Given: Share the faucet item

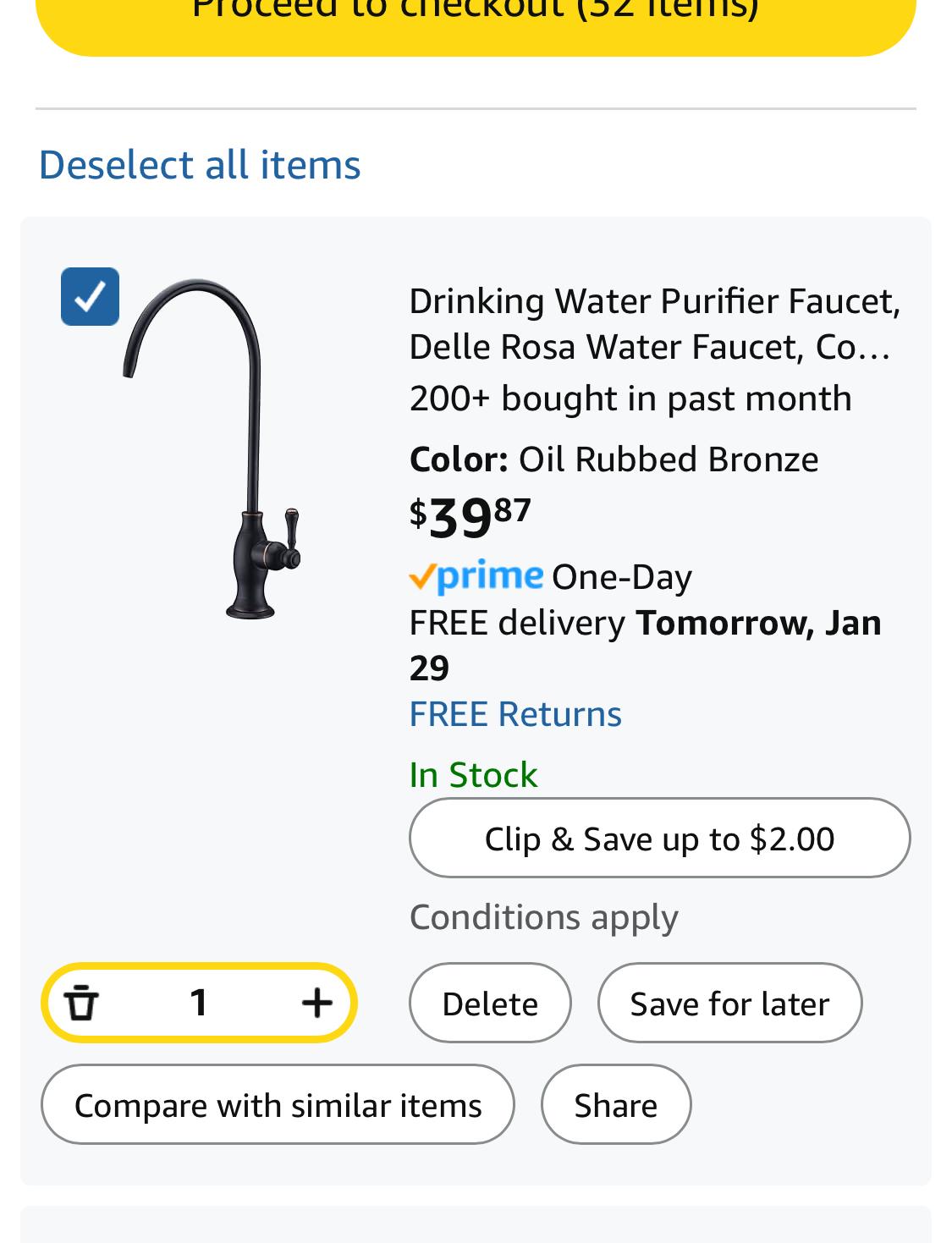Looking at the screenshot, I should click(x=615, y=1105).
